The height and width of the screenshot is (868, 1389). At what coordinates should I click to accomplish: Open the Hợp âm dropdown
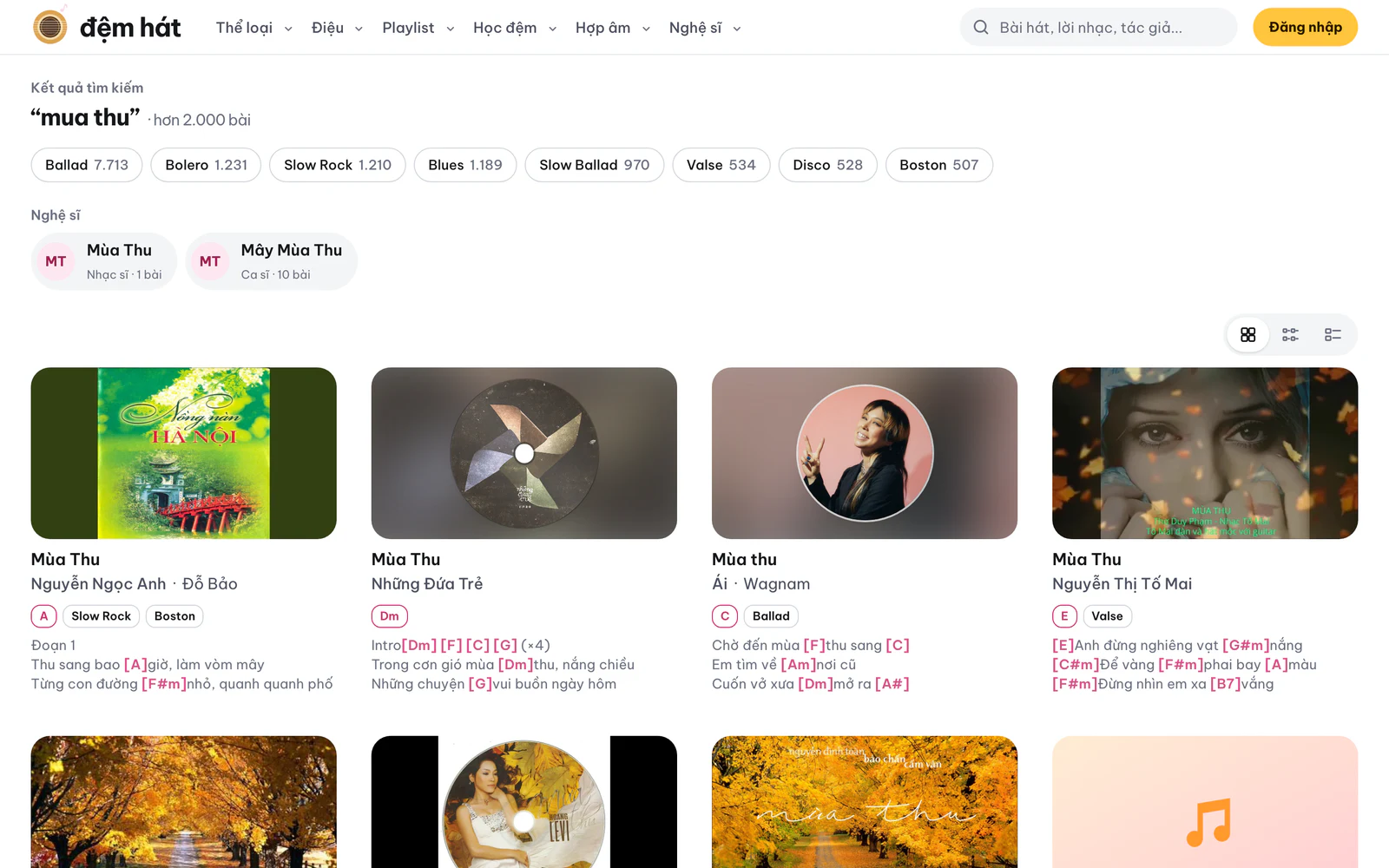pyautogui.click(x=613, y=28)
